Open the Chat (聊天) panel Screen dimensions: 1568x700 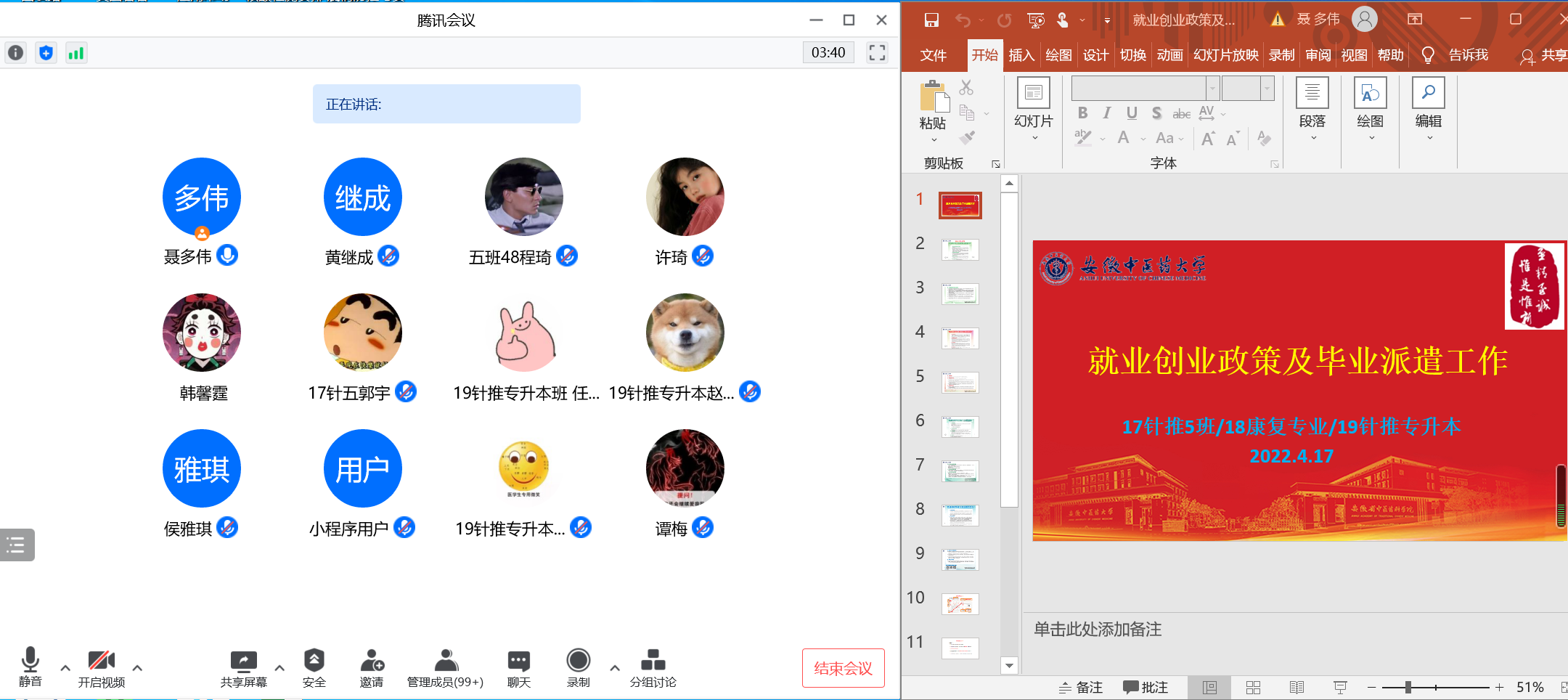pyautogui.click(x=518, y=667)
